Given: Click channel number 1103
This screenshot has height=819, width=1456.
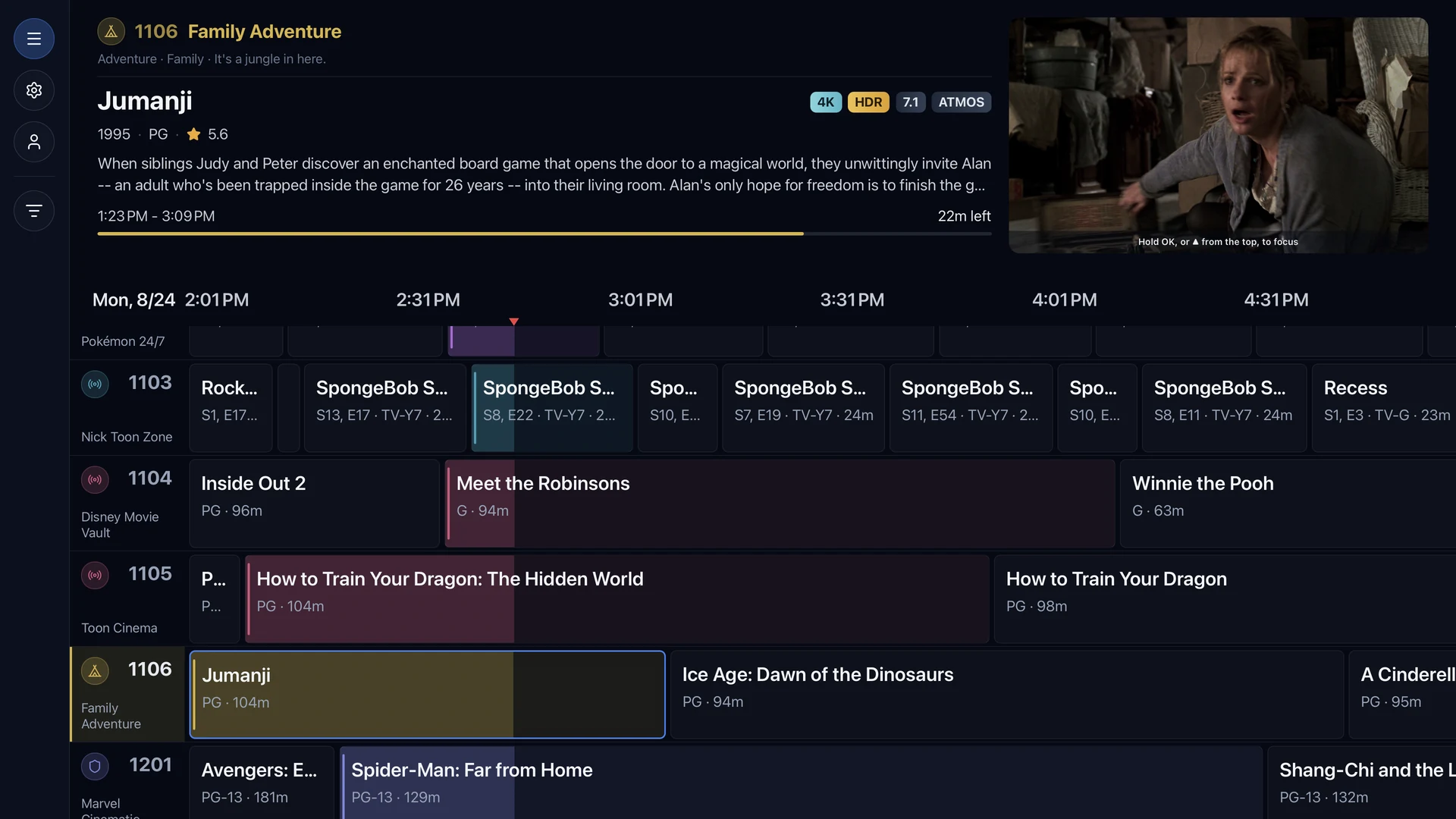Looking at the screenshot, I should coord(150,382).
